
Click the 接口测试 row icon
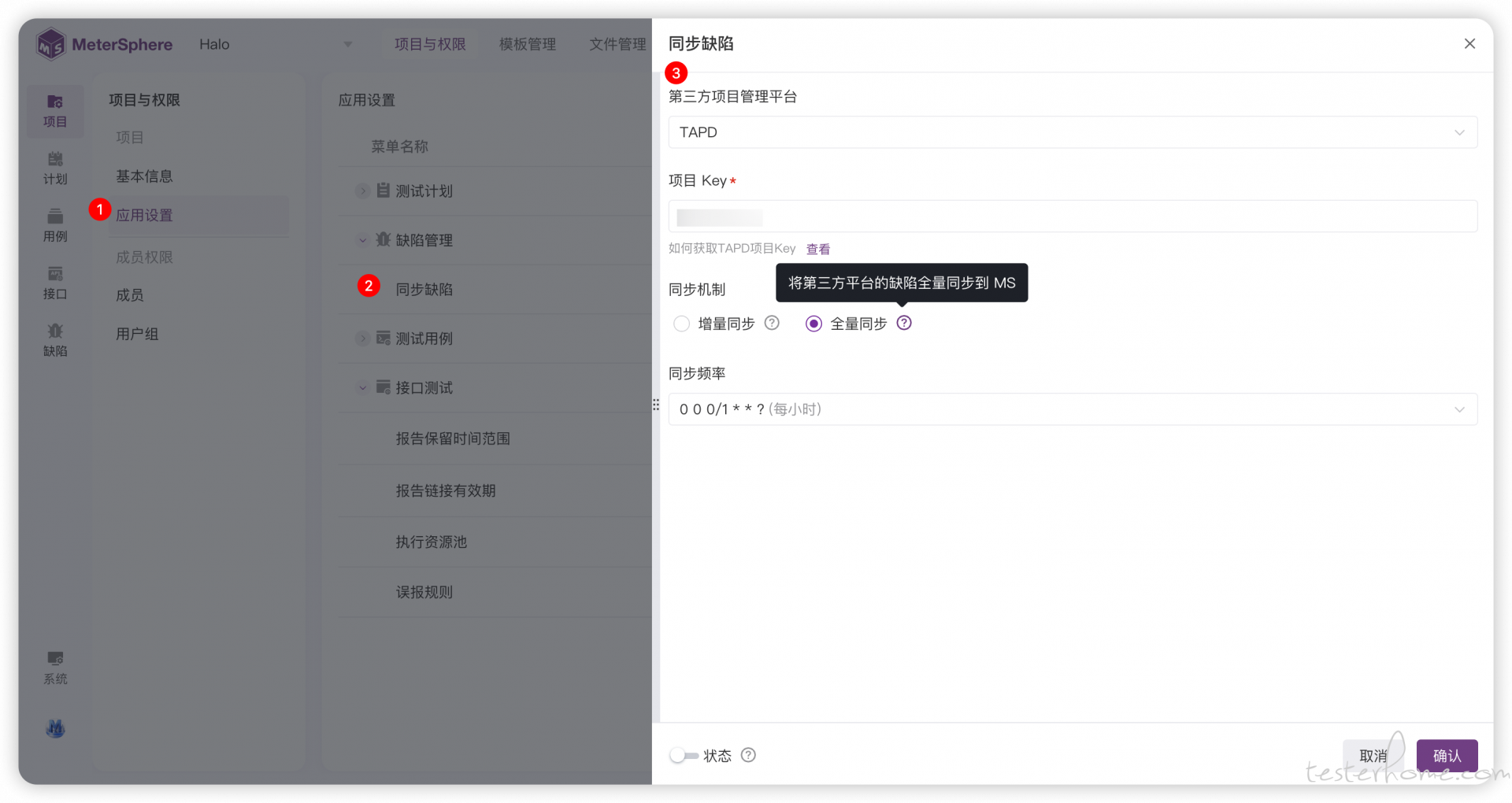pyautogui.click(x=384, y=387)
